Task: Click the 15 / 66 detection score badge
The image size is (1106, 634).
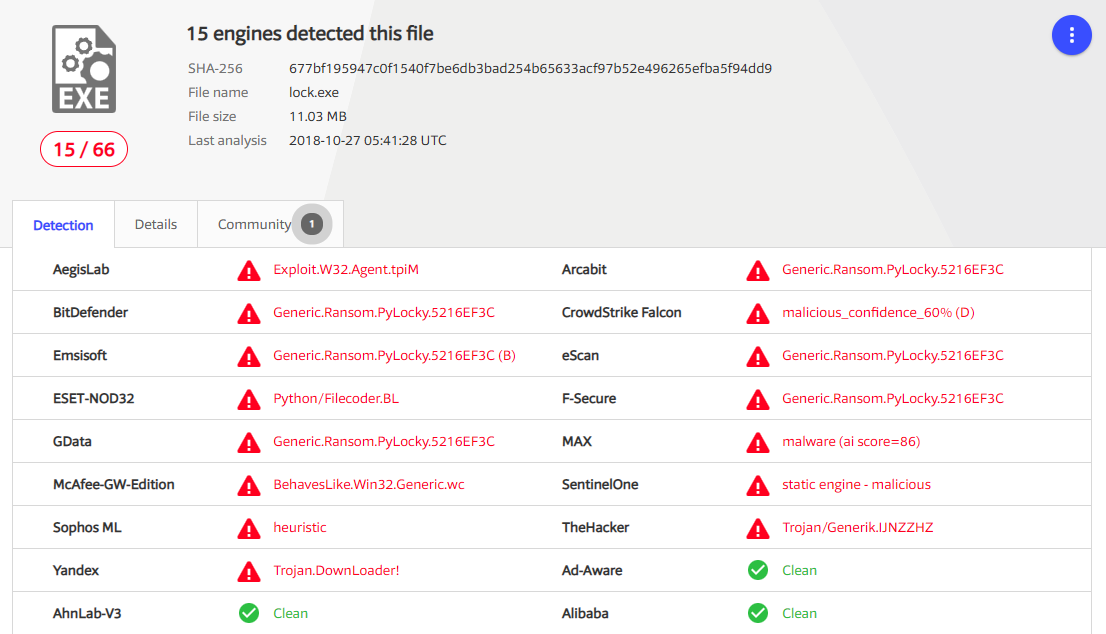Action: click(84, 150)
